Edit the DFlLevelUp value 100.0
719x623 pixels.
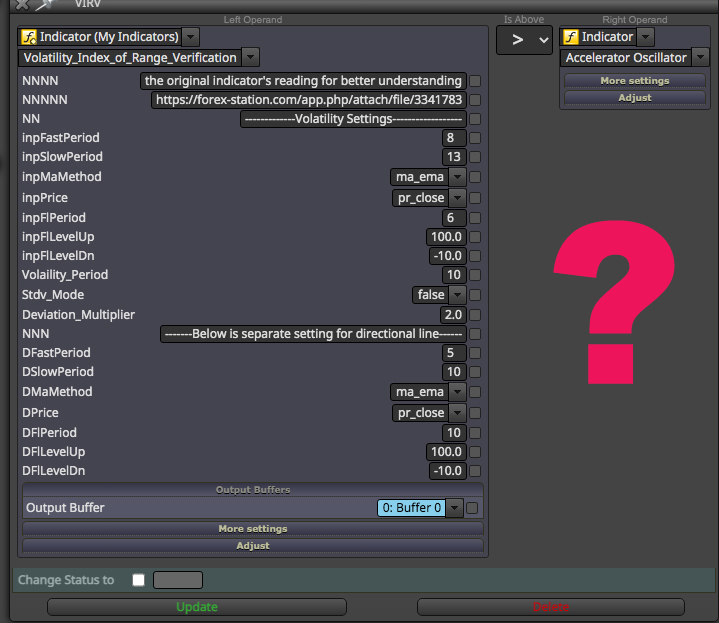click(446, 452)
